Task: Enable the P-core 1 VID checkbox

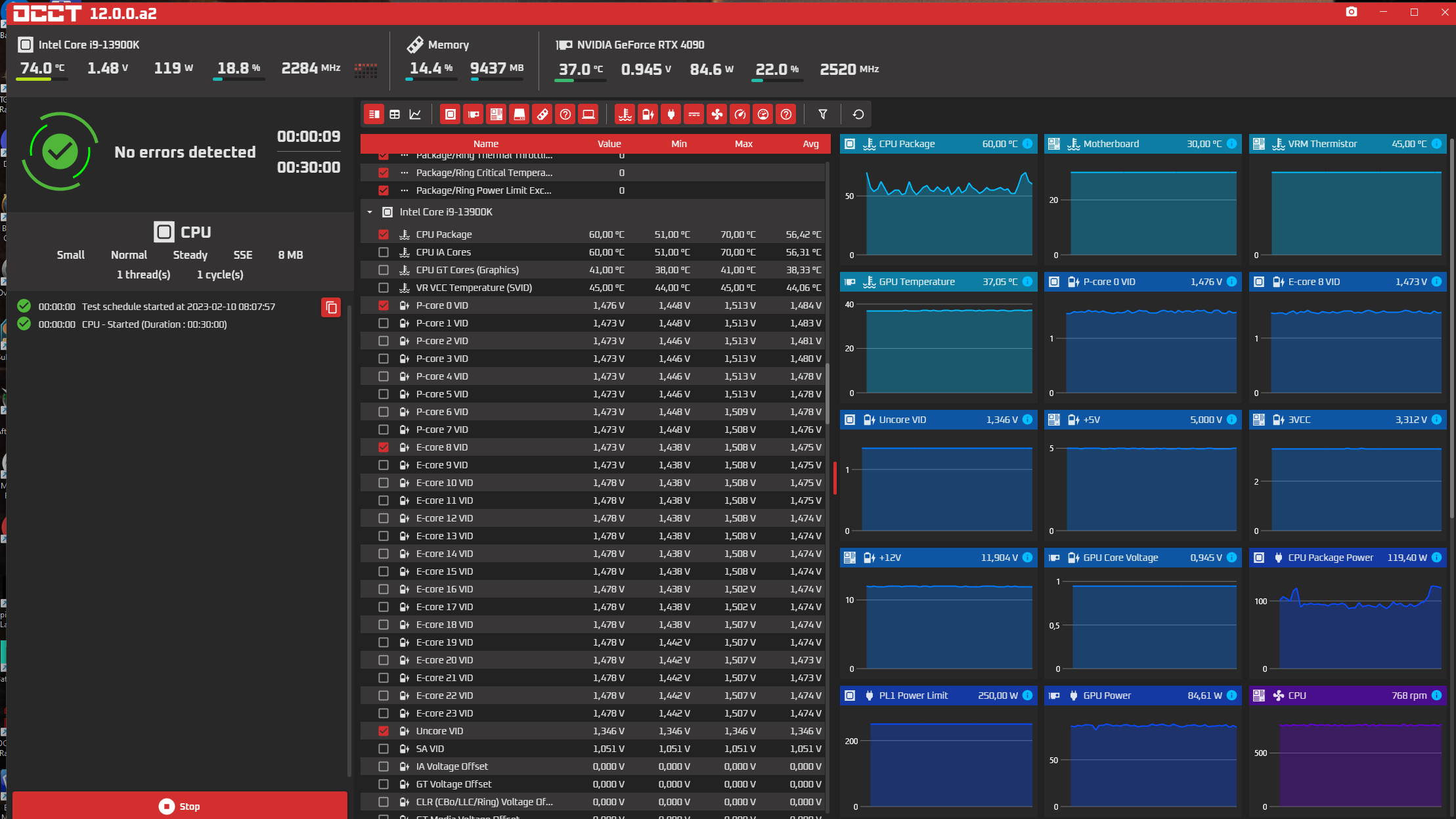Action: click(x=384, y=323)
